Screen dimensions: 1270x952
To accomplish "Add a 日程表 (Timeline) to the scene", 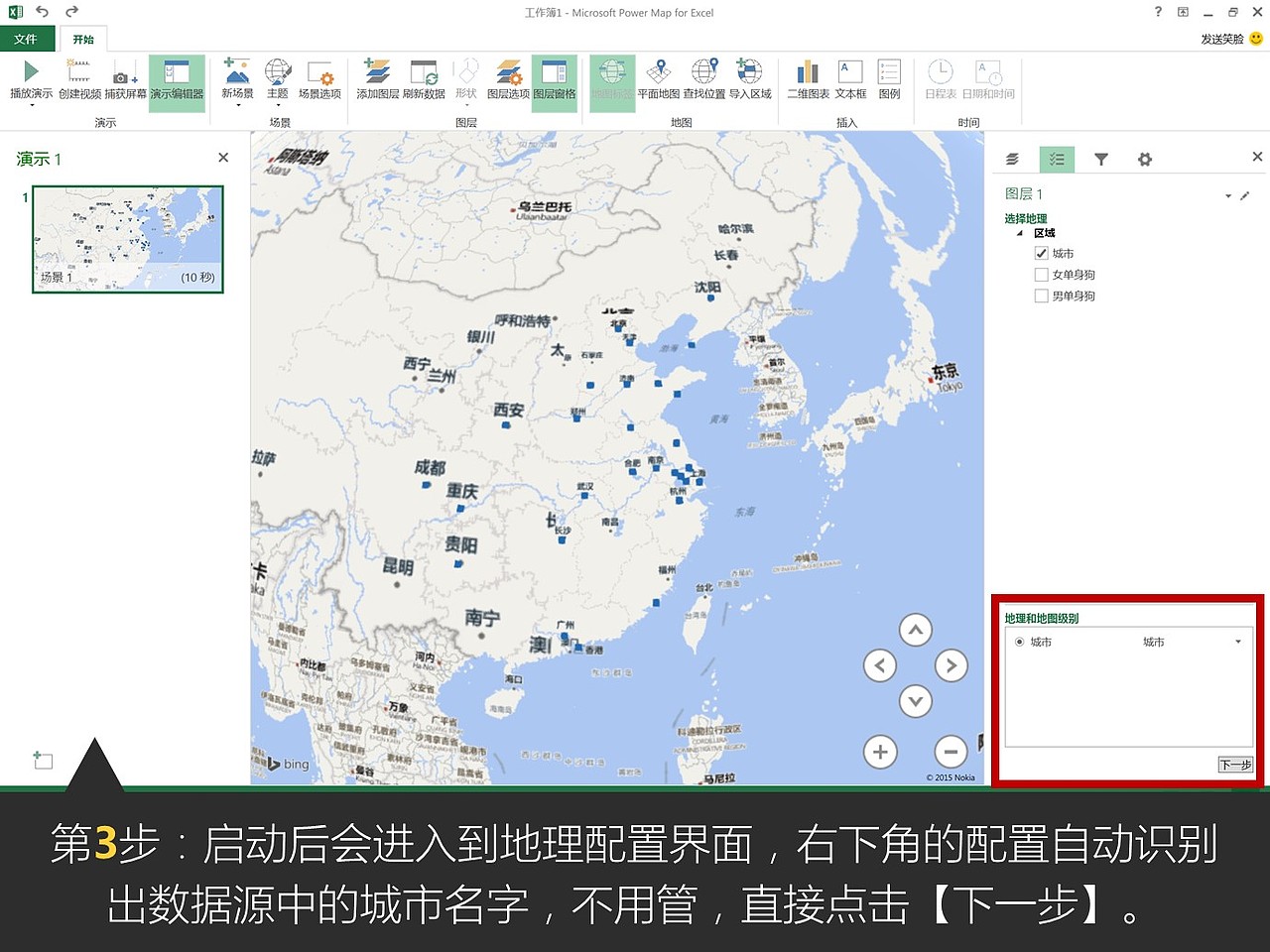I will [940, 79].
